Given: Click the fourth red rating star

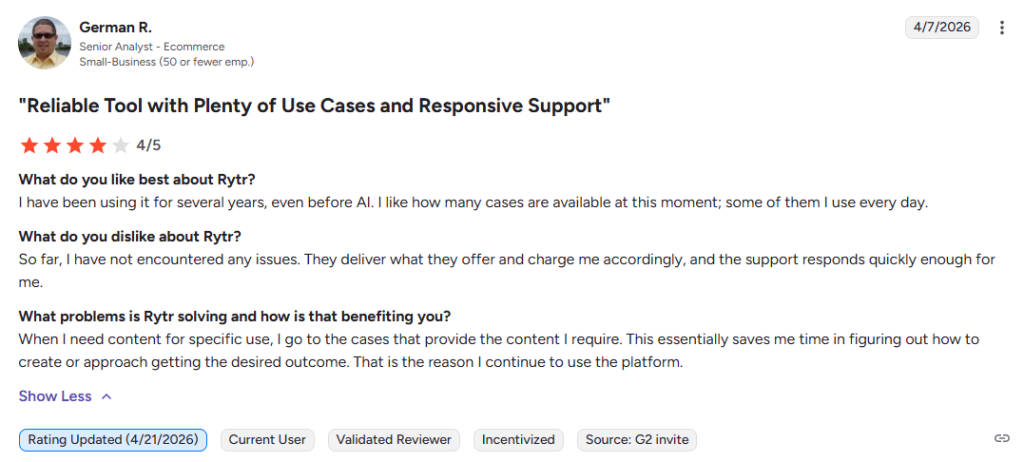Looking at the screenshot, I should coord(97,145).
